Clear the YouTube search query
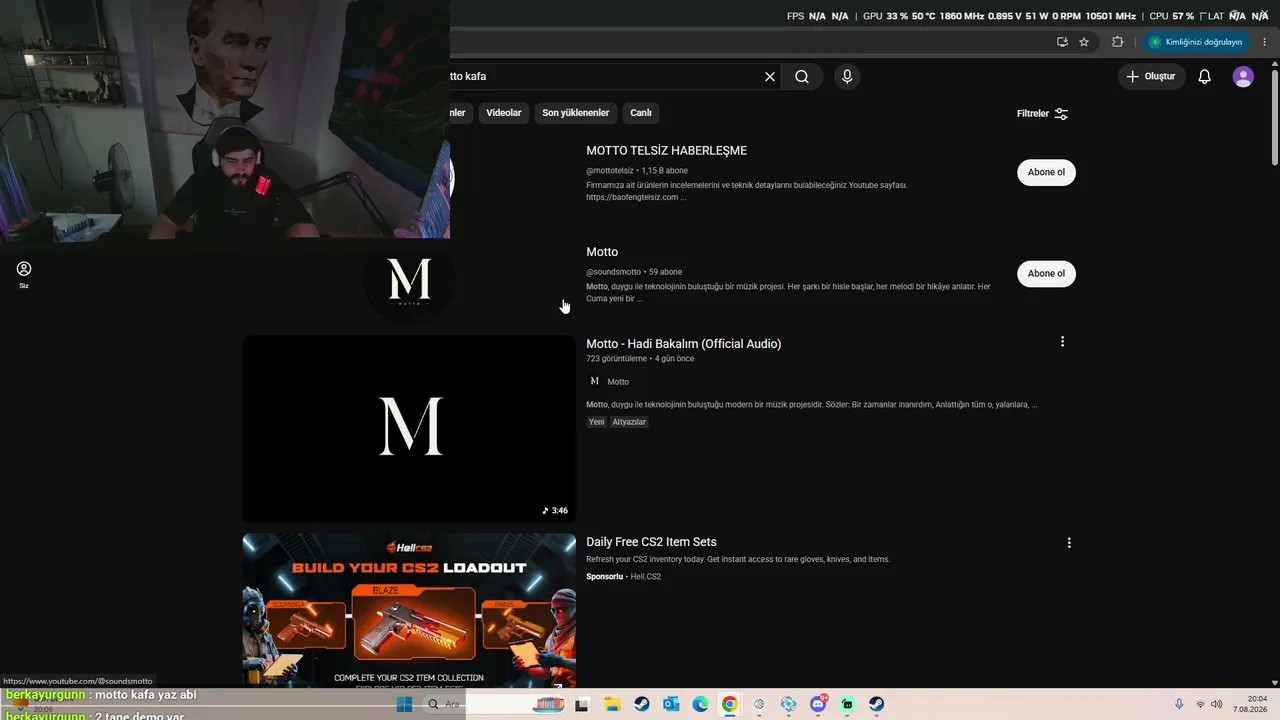Screen dimensions: 1280x720 click(770, 76)
